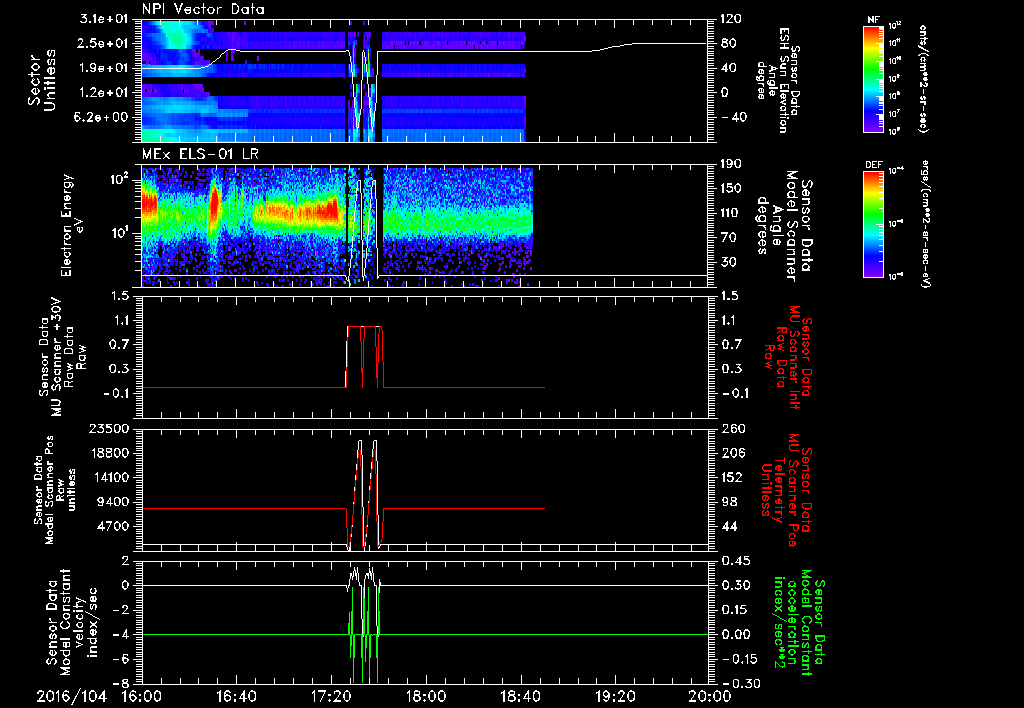Click the '98' telemetry position tick
The height and width of the screenshot is (708, 1024).
729,502
